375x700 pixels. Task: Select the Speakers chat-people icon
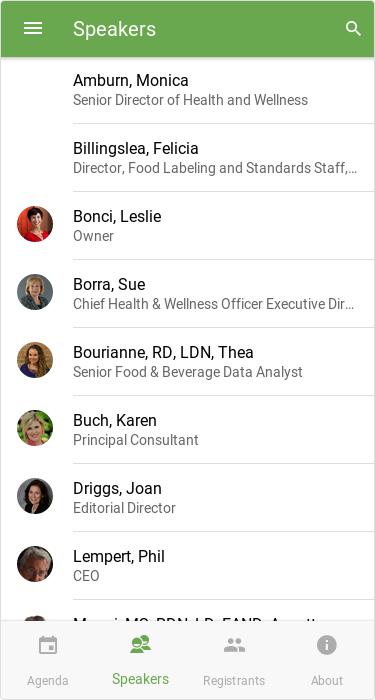[x=140, y=644]
